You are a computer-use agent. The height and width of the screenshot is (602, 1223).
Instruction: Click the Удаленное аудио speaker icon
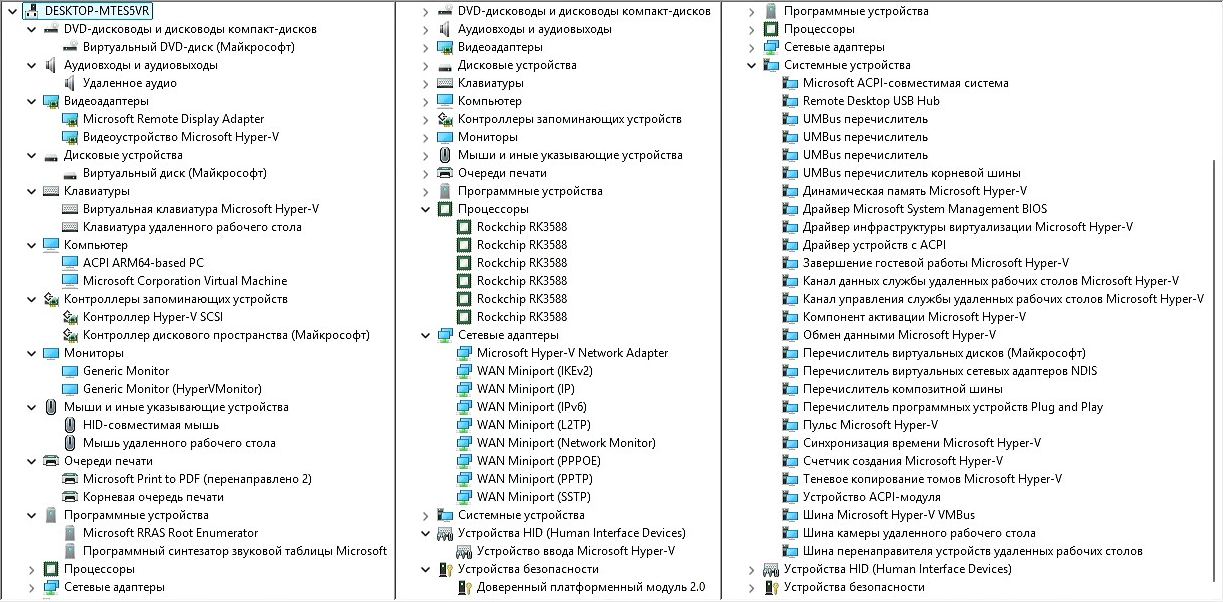click(x=70, y=83)
